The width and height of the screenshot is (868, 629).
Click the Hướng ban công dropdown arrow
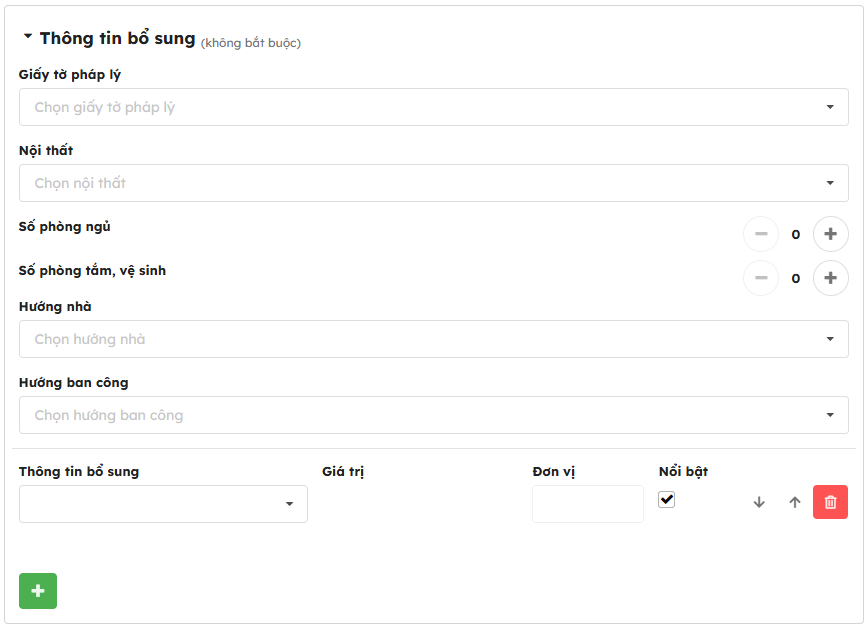[x=830, y=415]
